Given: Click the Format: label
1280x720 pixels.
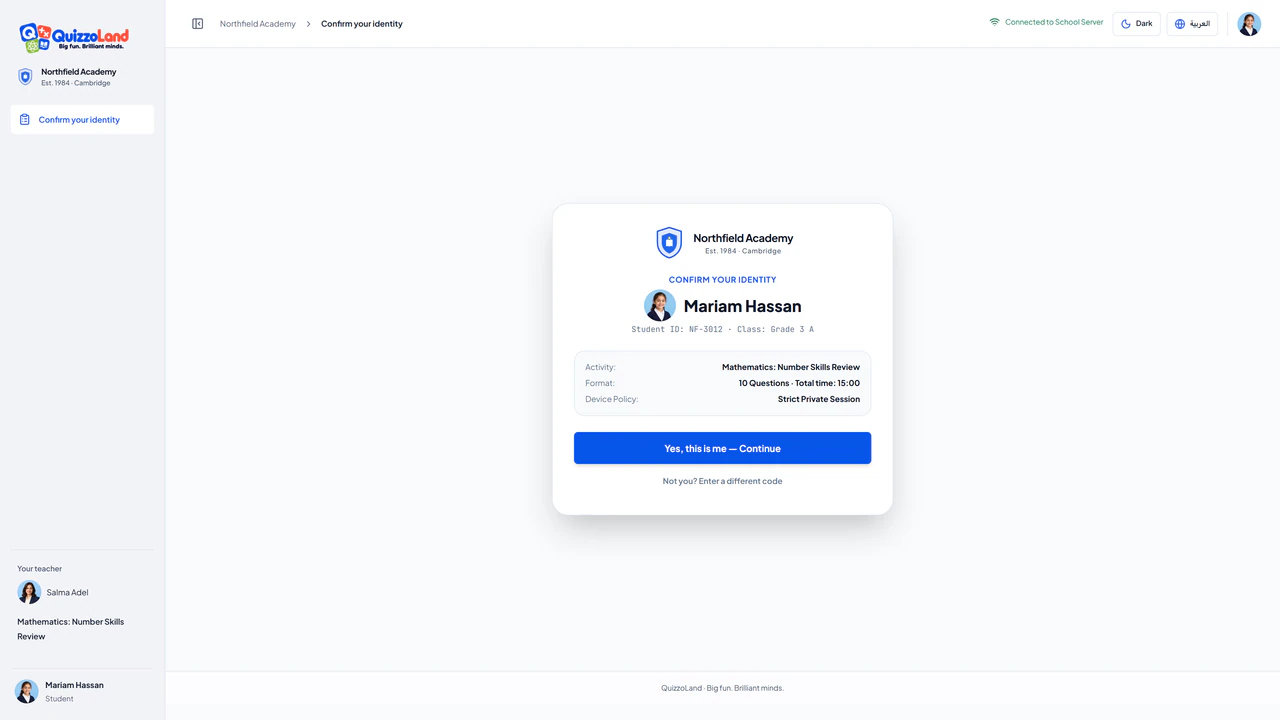Looking at the screenshot, I should (600, 383).
